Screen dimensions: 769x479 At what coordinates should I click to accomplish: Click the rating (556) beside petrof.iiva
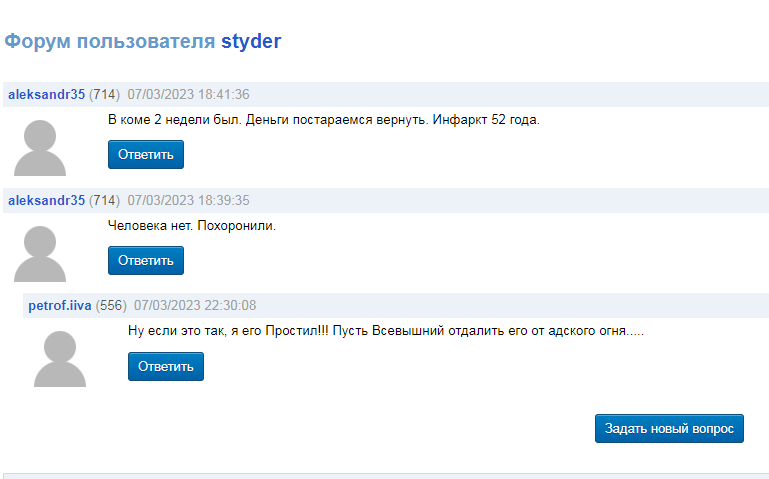click(x=111, y=305)
